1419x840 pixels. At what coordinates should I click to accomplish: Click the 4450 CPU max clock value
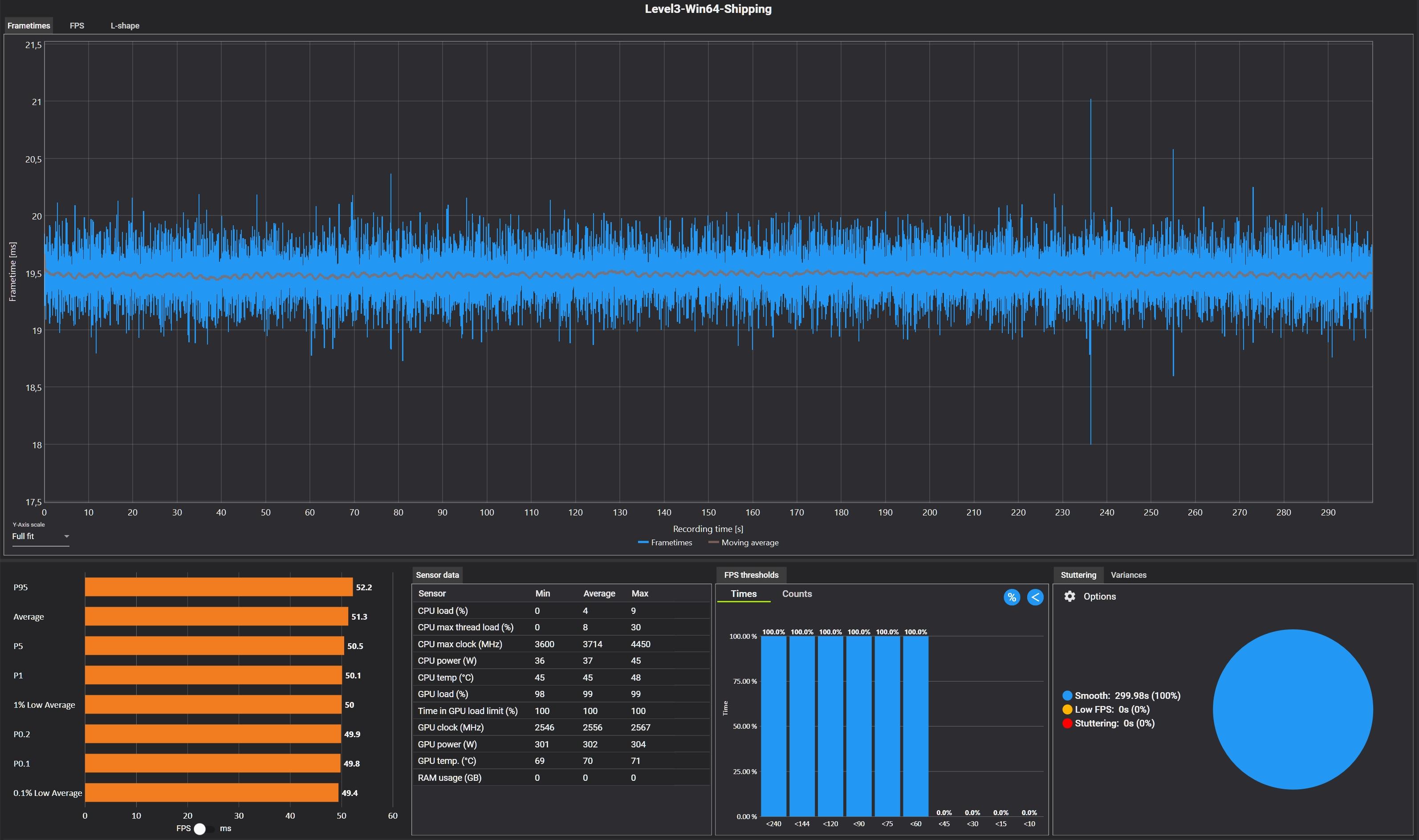click(x=641, y=645)
